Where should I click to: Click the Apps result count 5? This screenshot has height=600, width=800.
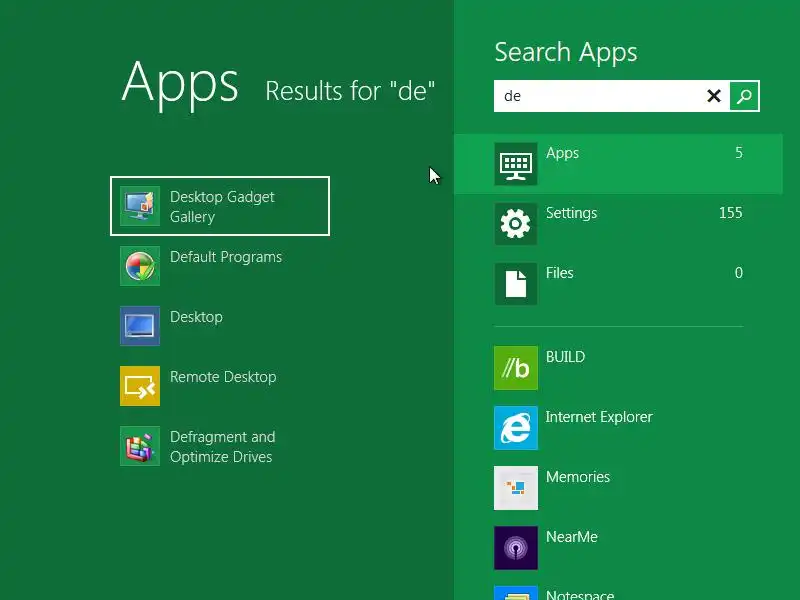(739, 153)
